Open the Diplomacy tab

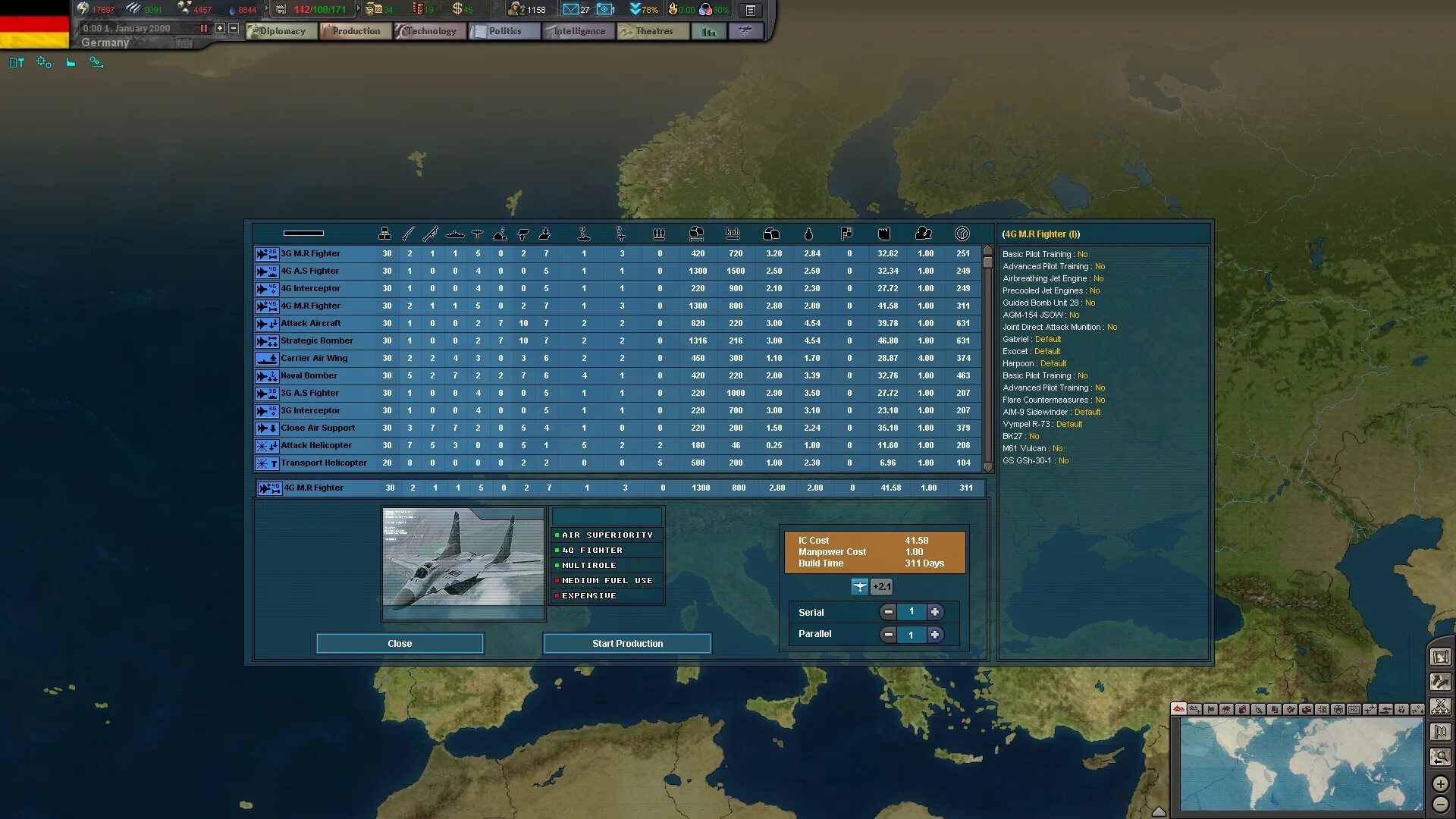[281, 31]
